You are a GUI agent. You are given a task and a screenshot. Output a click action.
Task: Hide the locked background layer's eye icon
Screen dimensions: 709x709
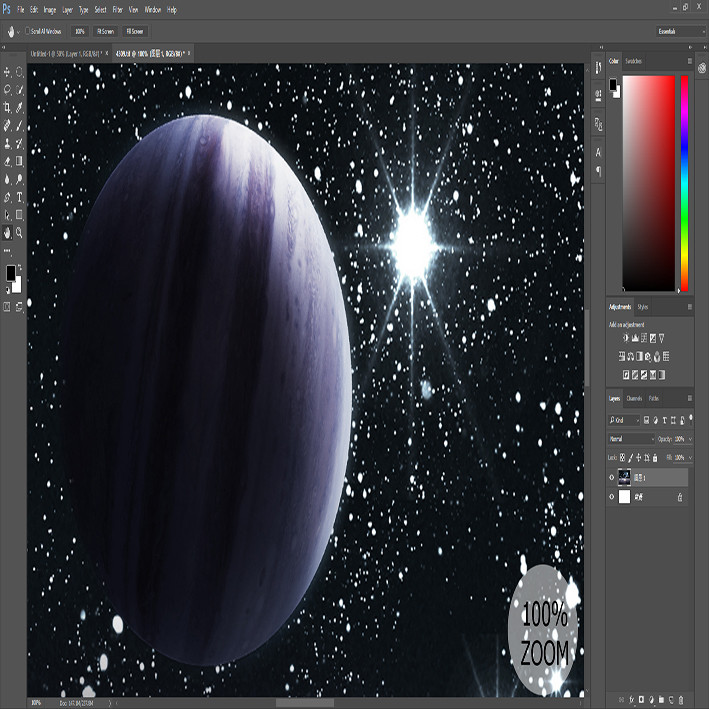612,497
